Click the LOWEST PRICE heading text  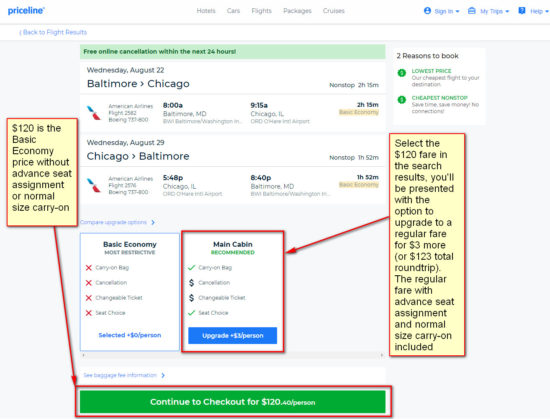click(431, 71)
